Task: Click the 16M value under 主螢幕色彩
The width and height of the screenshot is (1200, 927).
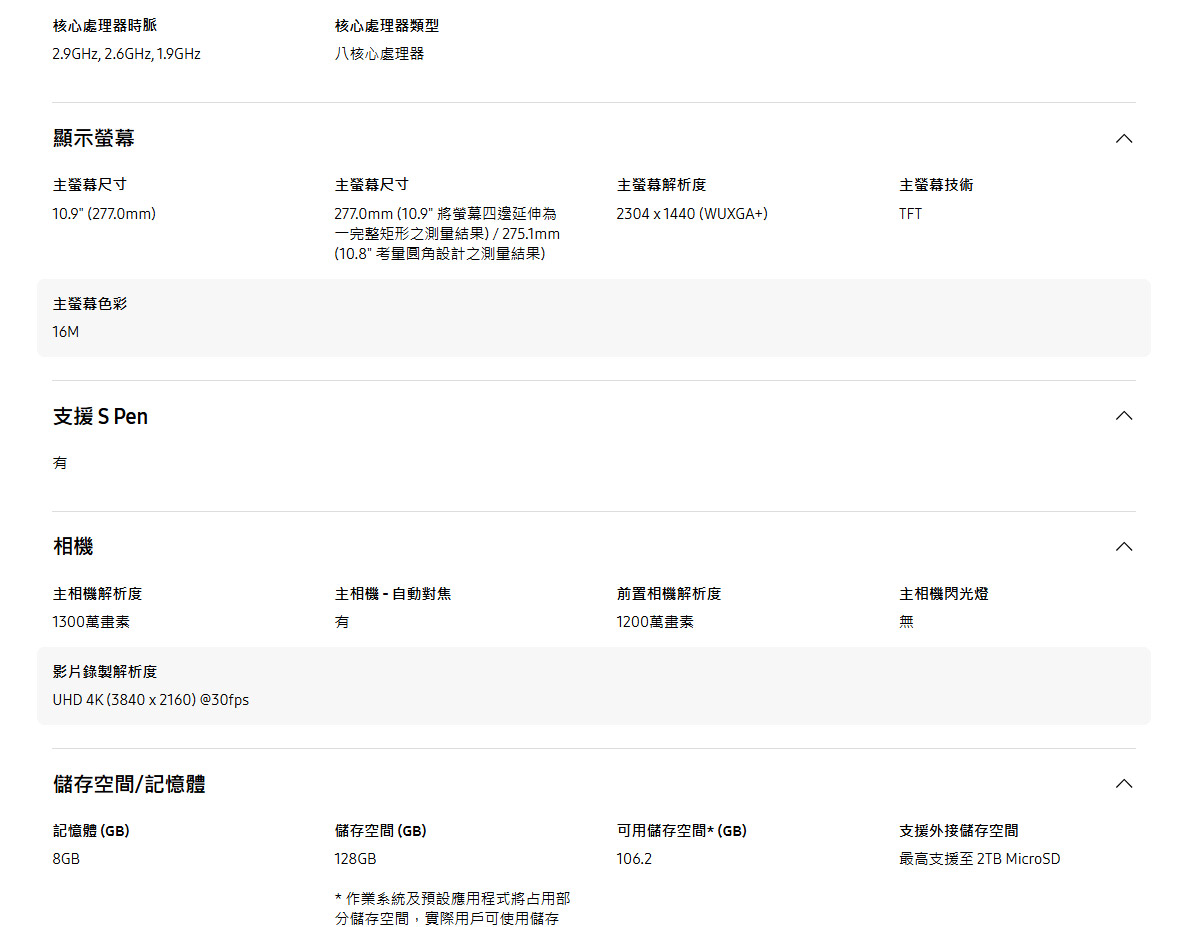Action: point(66,332)
